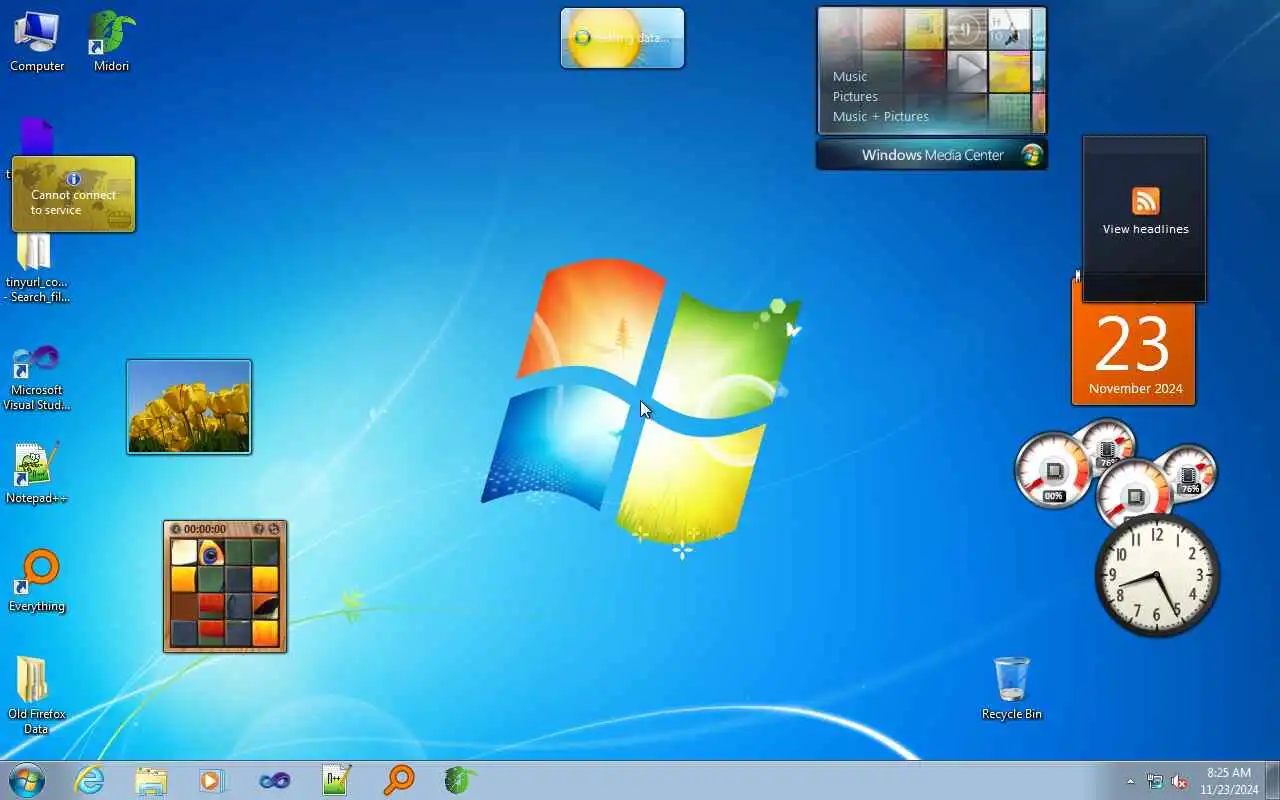Click the 'November 2024' calendar label
The image size is (1280, 800).
click(1135, 388)
